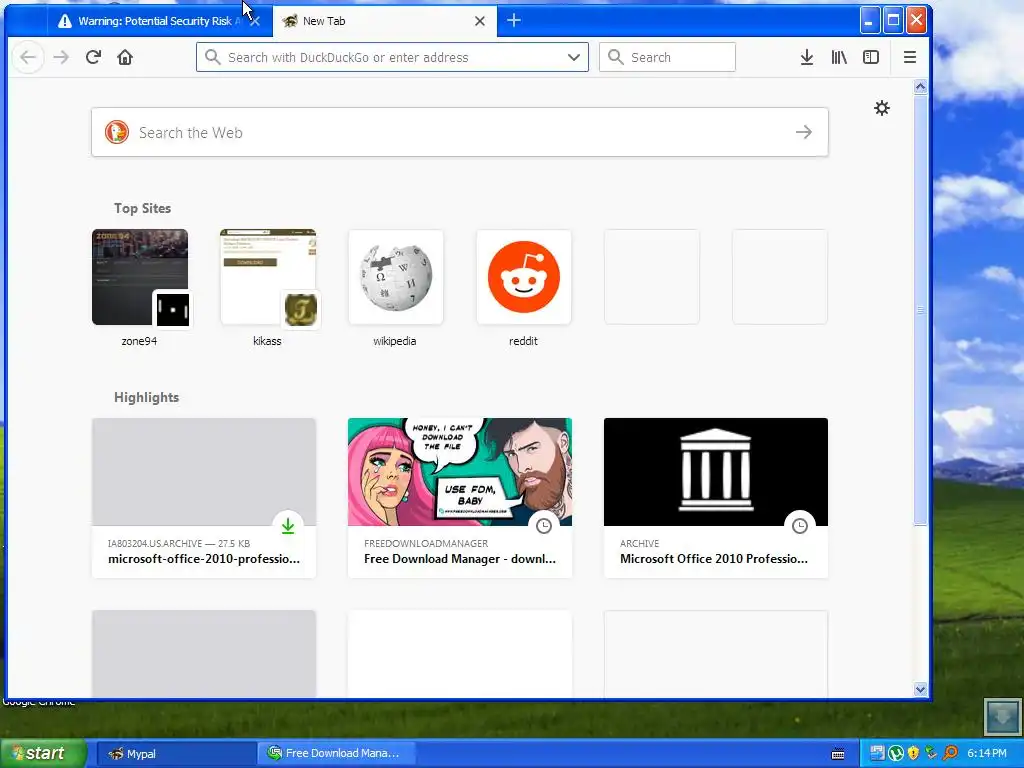Click the page scrollbar up arrow

(920, 87)
